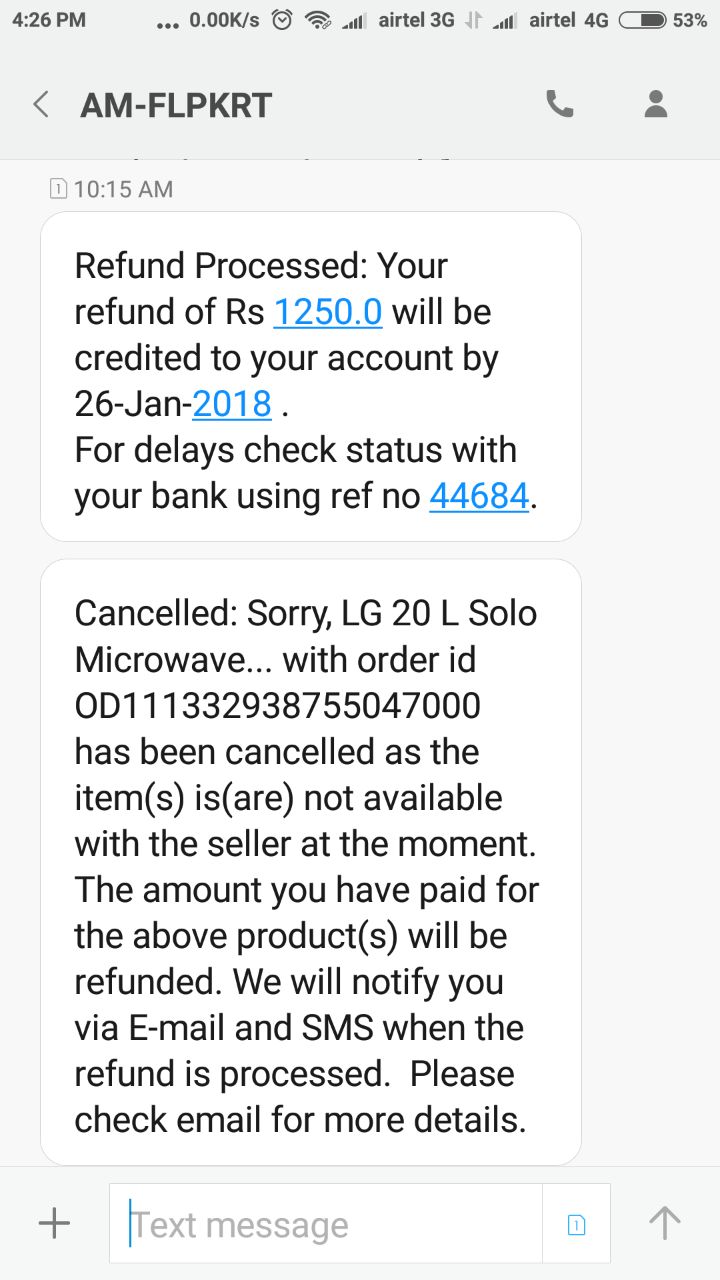Open reference number 44684 link
Screen dimensions: 720x1280
[479, 496]
